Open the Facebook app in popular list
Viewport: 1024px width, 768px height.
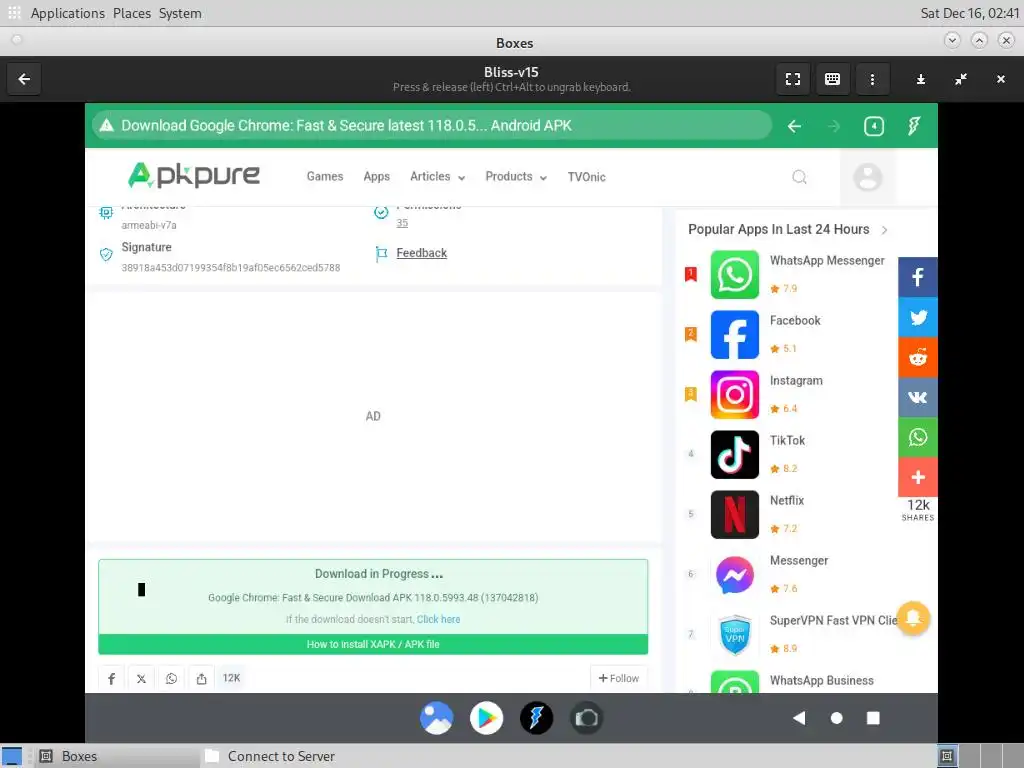tap(735, 334)
